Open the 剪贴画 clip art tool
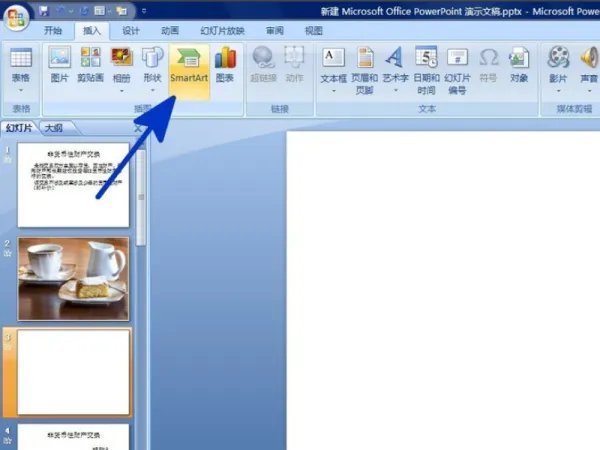This screenshot has width=600, height=450. point(91,68)
